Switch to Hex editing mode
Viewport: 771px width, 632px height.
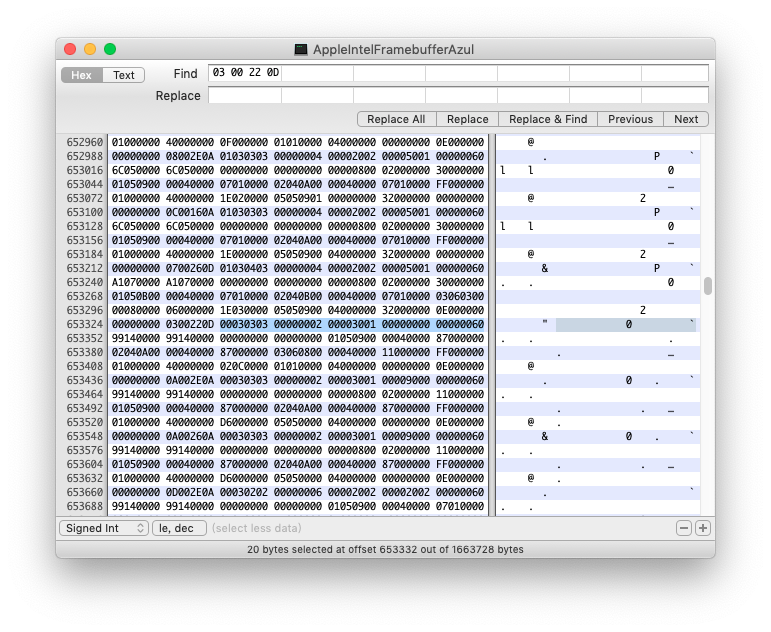(82, 75)
